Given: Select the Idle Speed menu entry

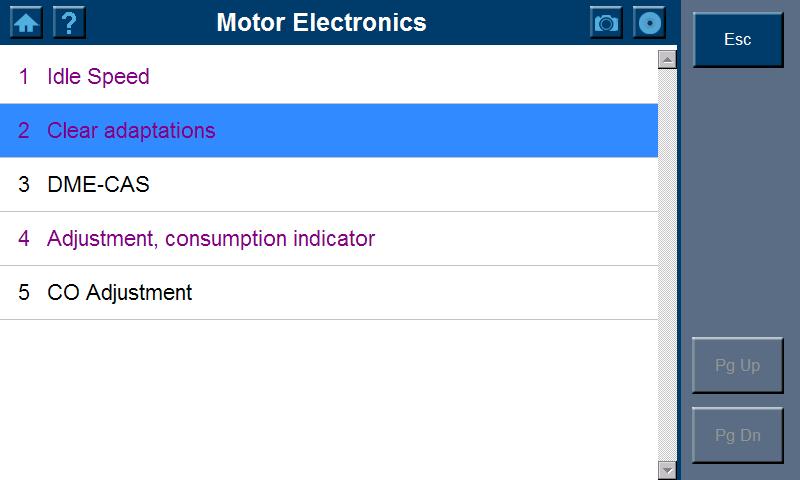Looking at the screenshot, I should 98,77.
